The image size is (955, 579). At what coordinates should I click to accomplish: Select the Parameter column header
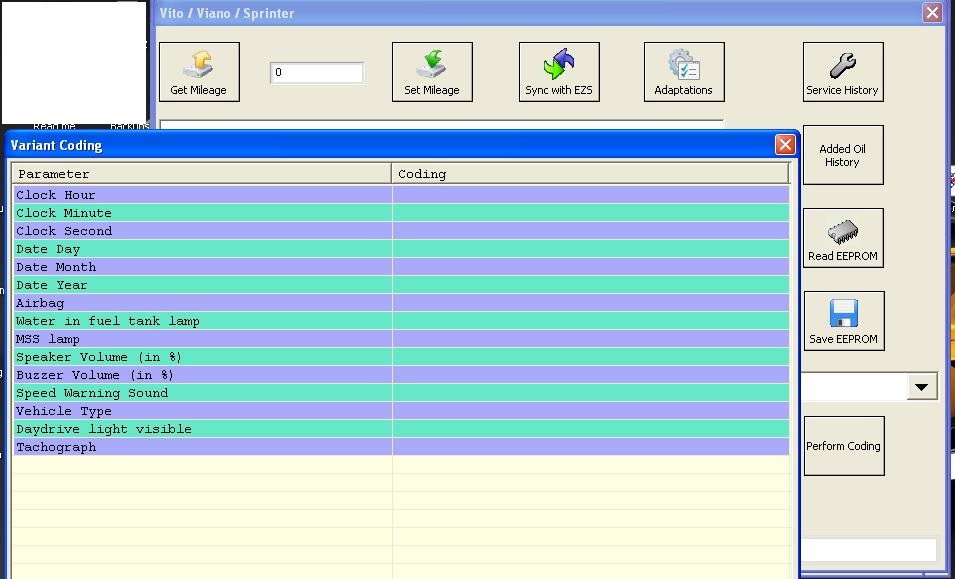click(202, 174)
